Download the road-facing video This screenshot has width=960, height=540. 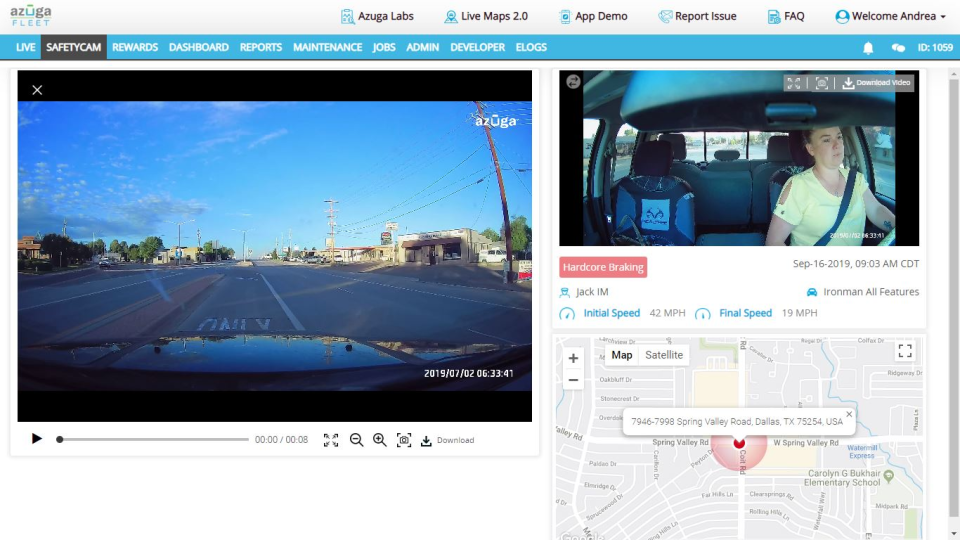(448, 440)
